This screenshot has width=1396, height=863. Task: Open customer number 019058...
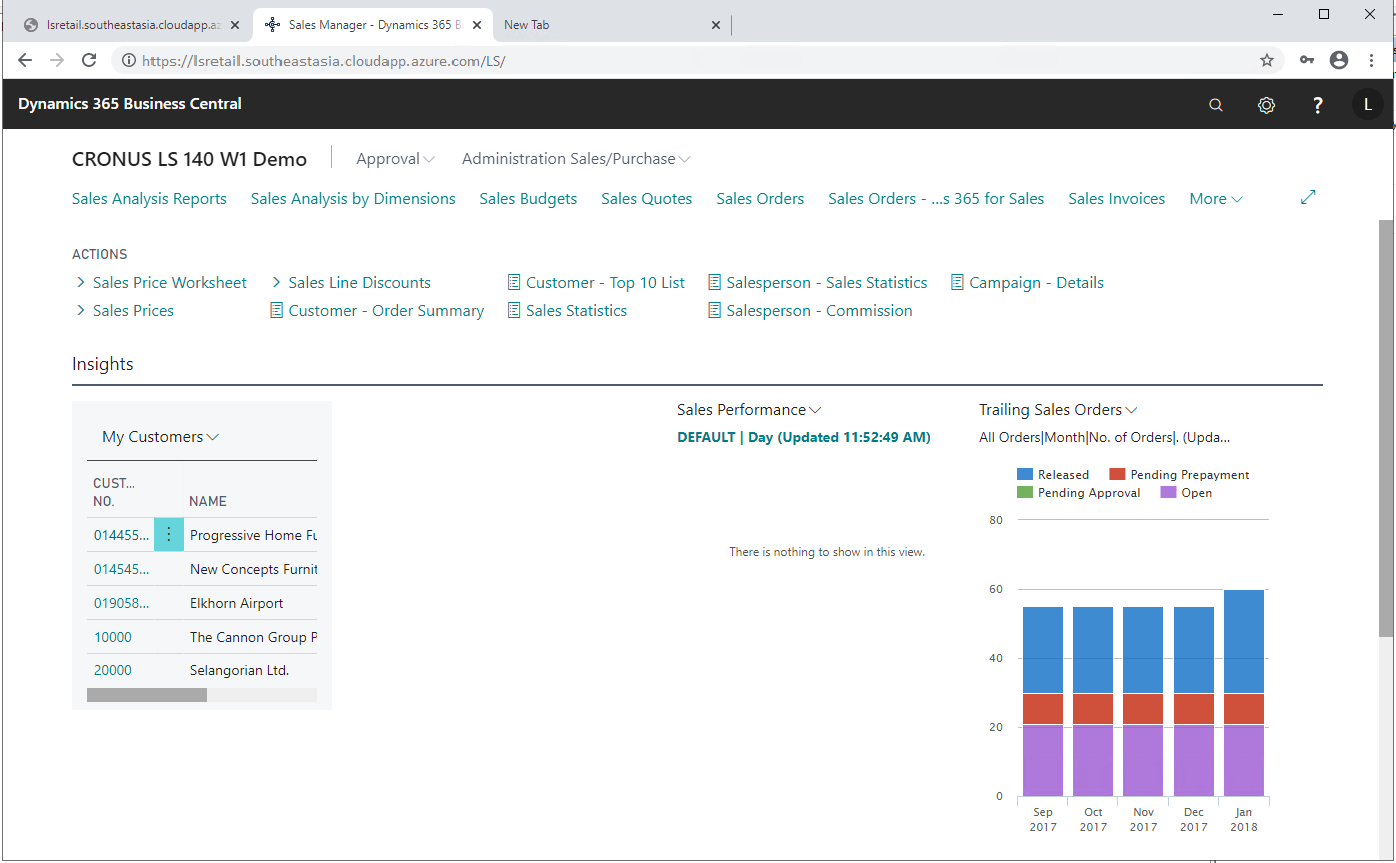pos(121,603)
